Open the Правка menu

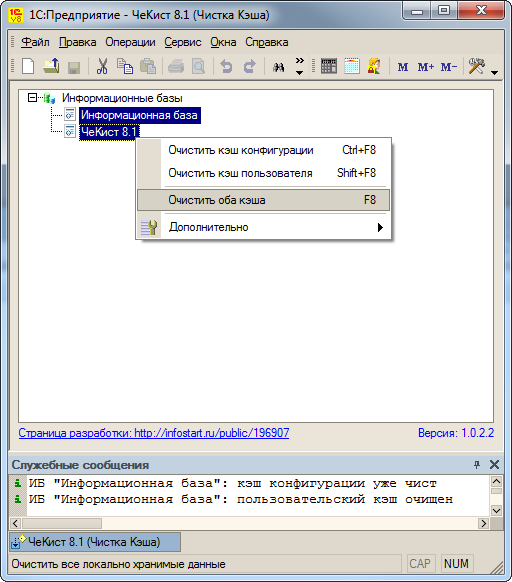tap(78, 42)
